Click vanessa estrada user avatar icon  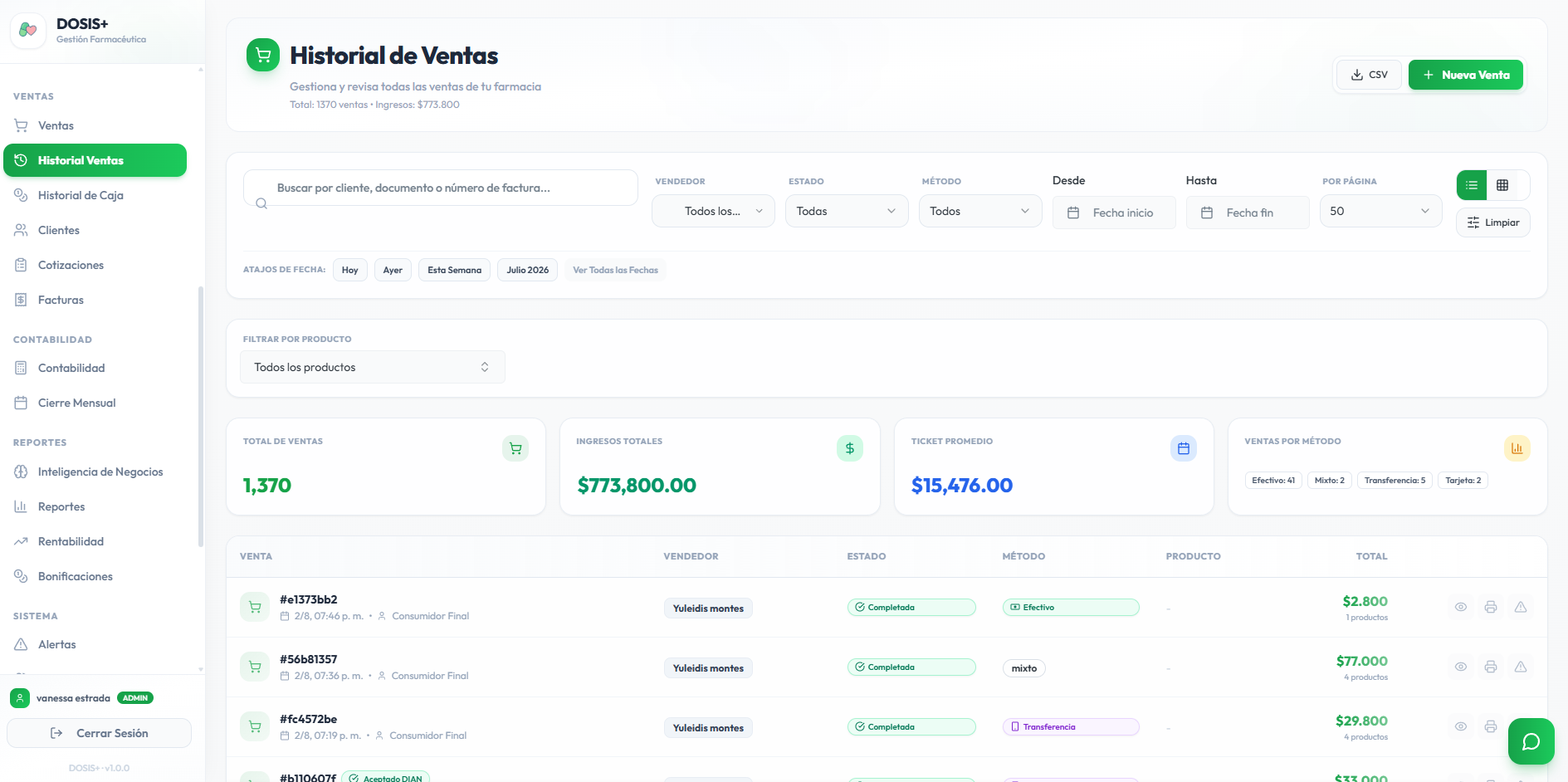[x=20, y=698]
